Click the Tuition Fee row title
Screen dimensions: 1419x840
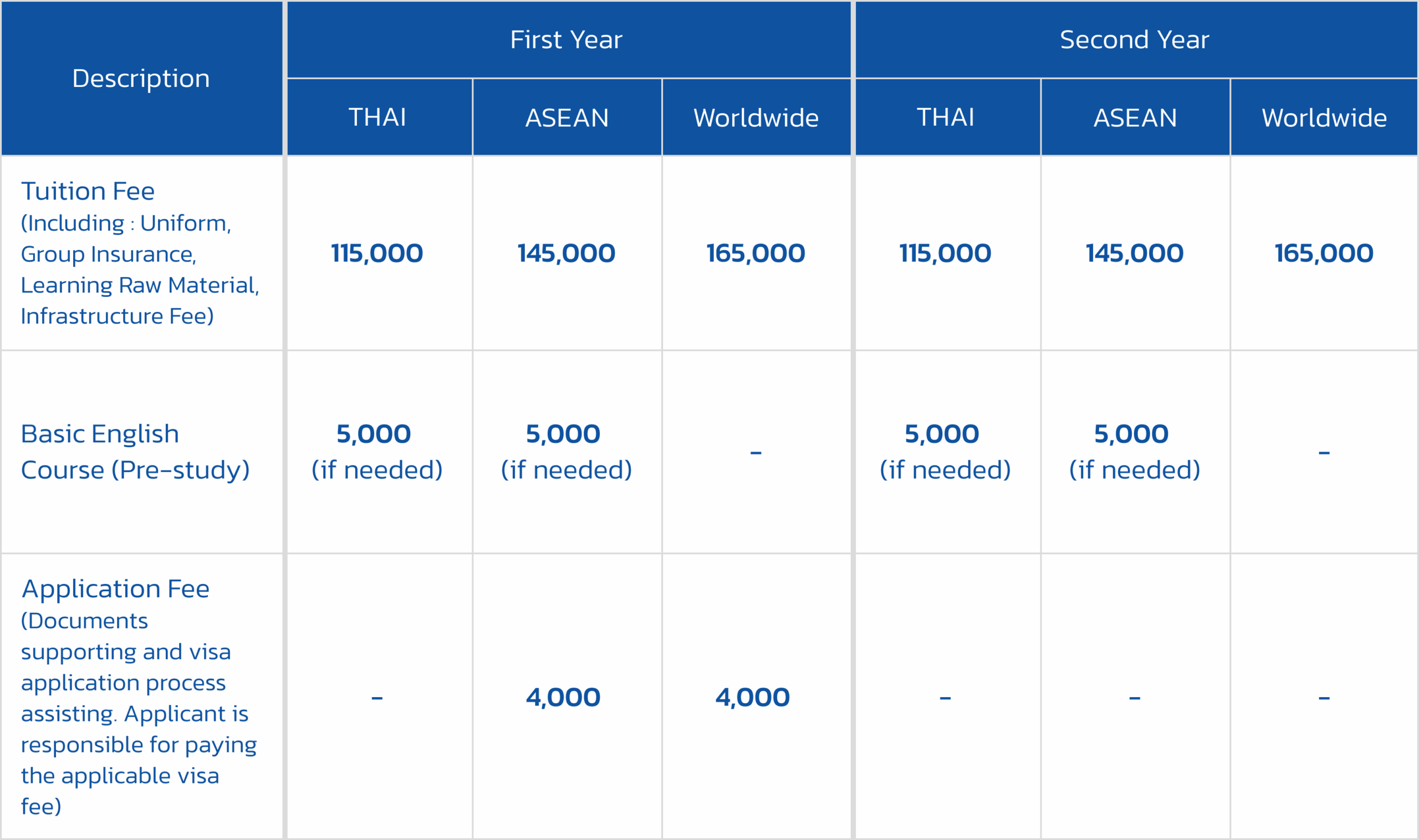pos(88,191)
